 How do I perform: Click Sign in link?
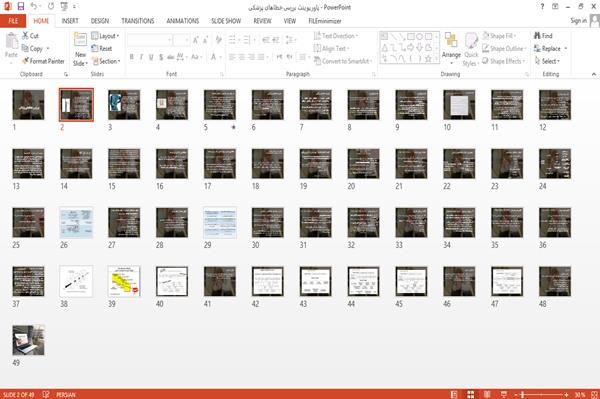[x=578, y=21]
